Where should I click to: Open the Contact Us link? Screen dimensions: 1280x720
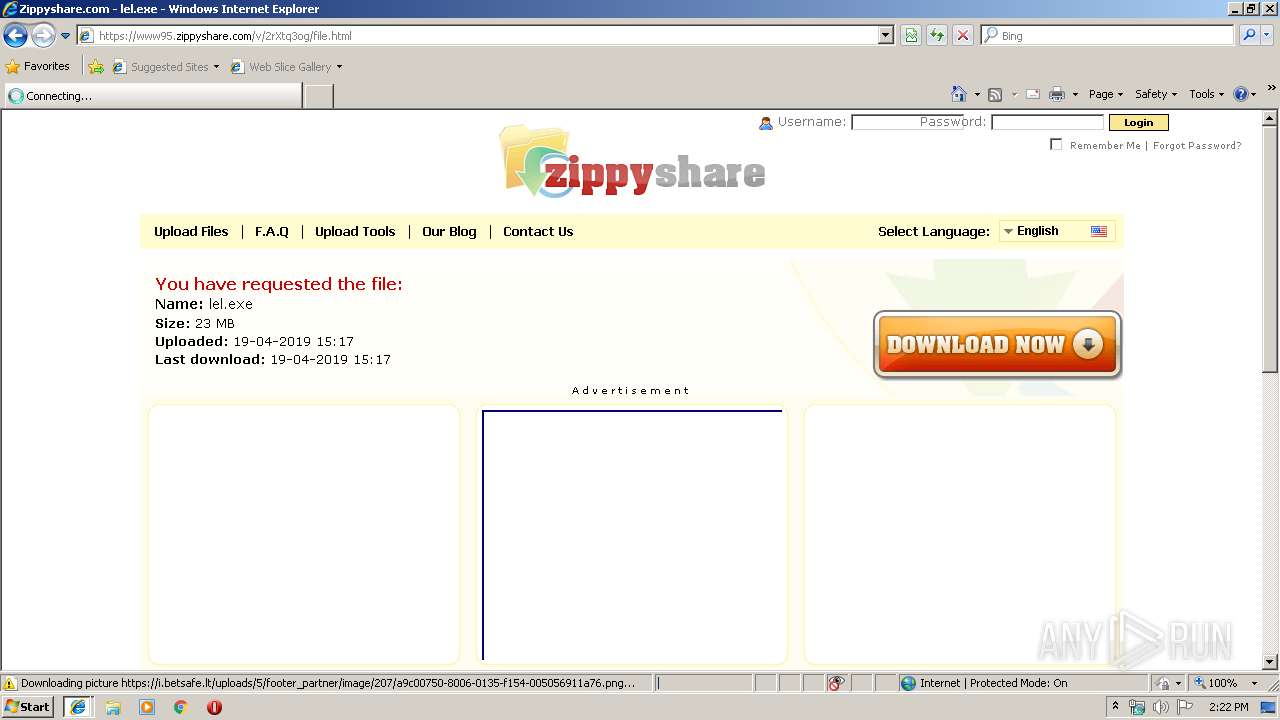tap(538, 231)
